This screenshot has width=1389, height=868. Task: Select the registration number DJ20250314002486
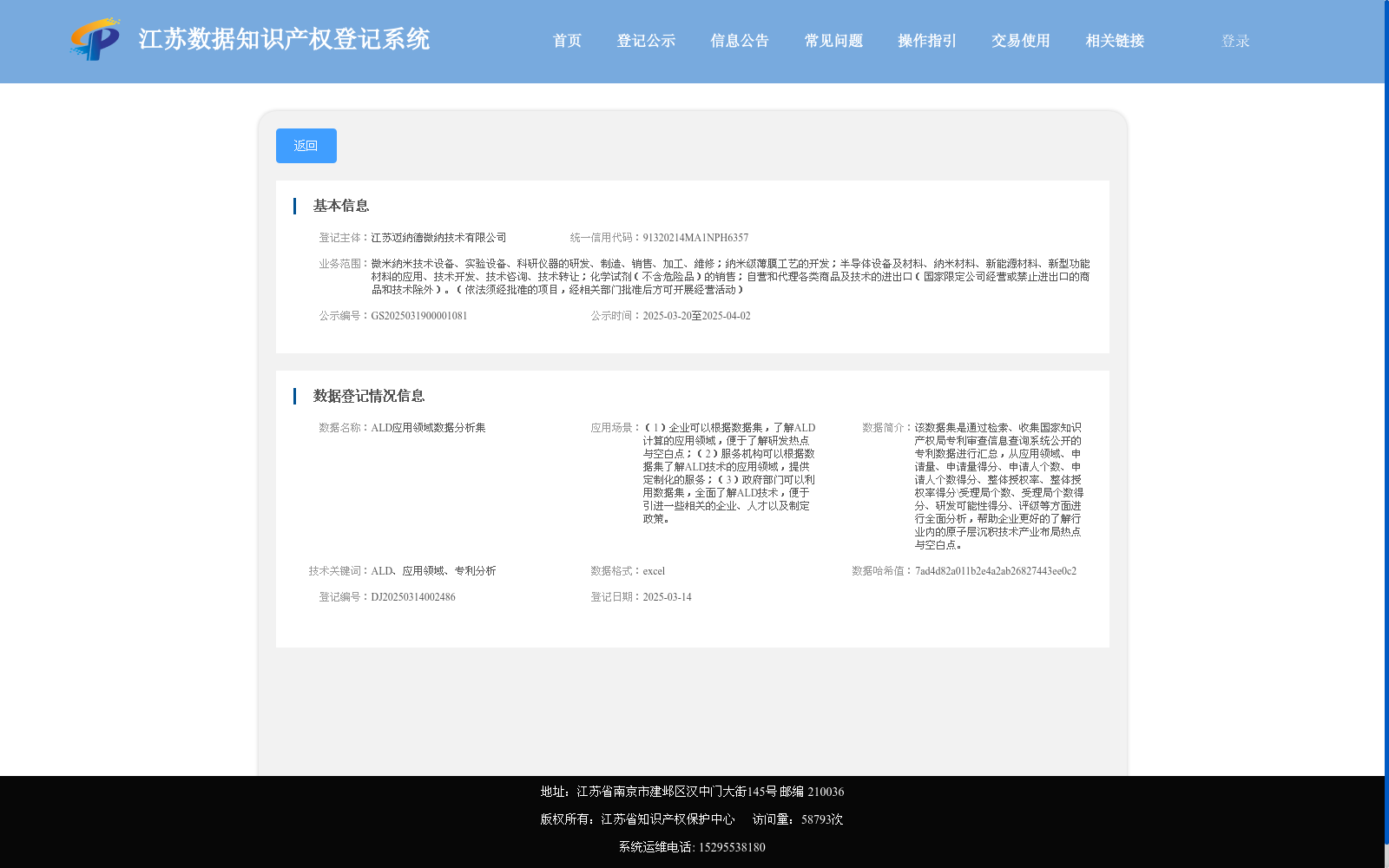coord(413,597)
